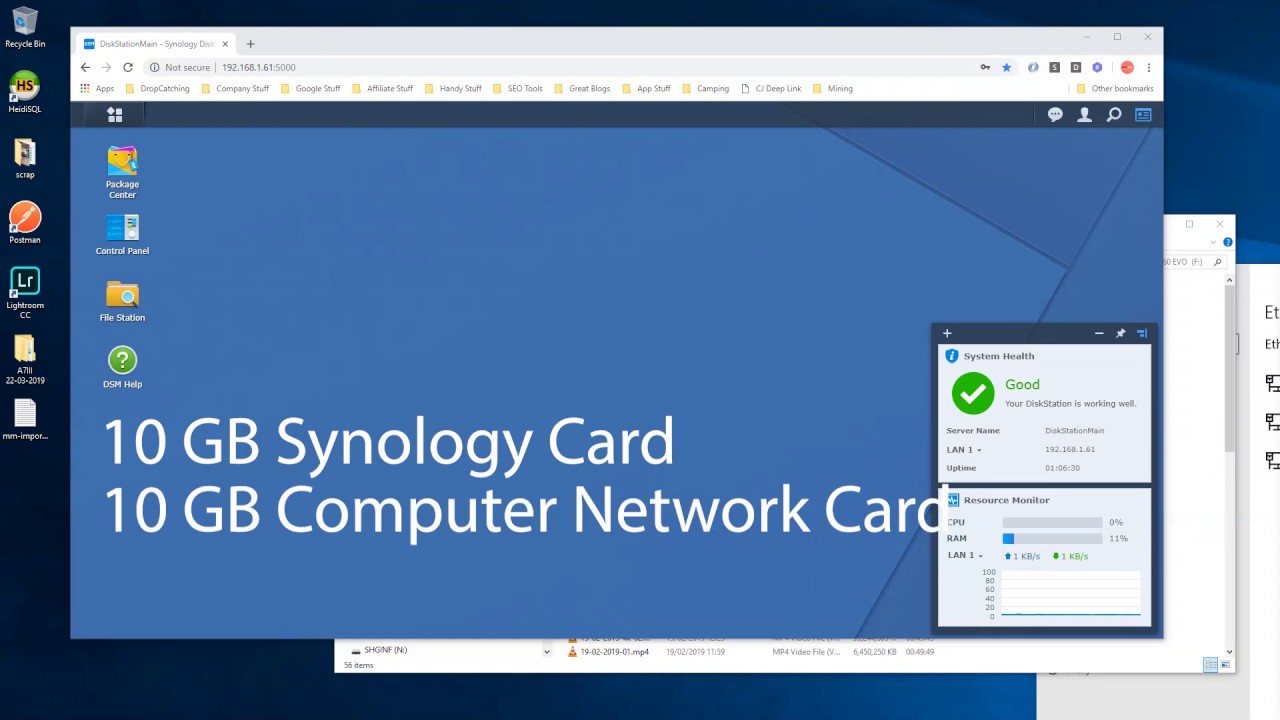Viewport: 1280px width, 720px height.
Task: Expand LAN 1 dropdown in Resource Monitor
Action: tap(965, 556)
